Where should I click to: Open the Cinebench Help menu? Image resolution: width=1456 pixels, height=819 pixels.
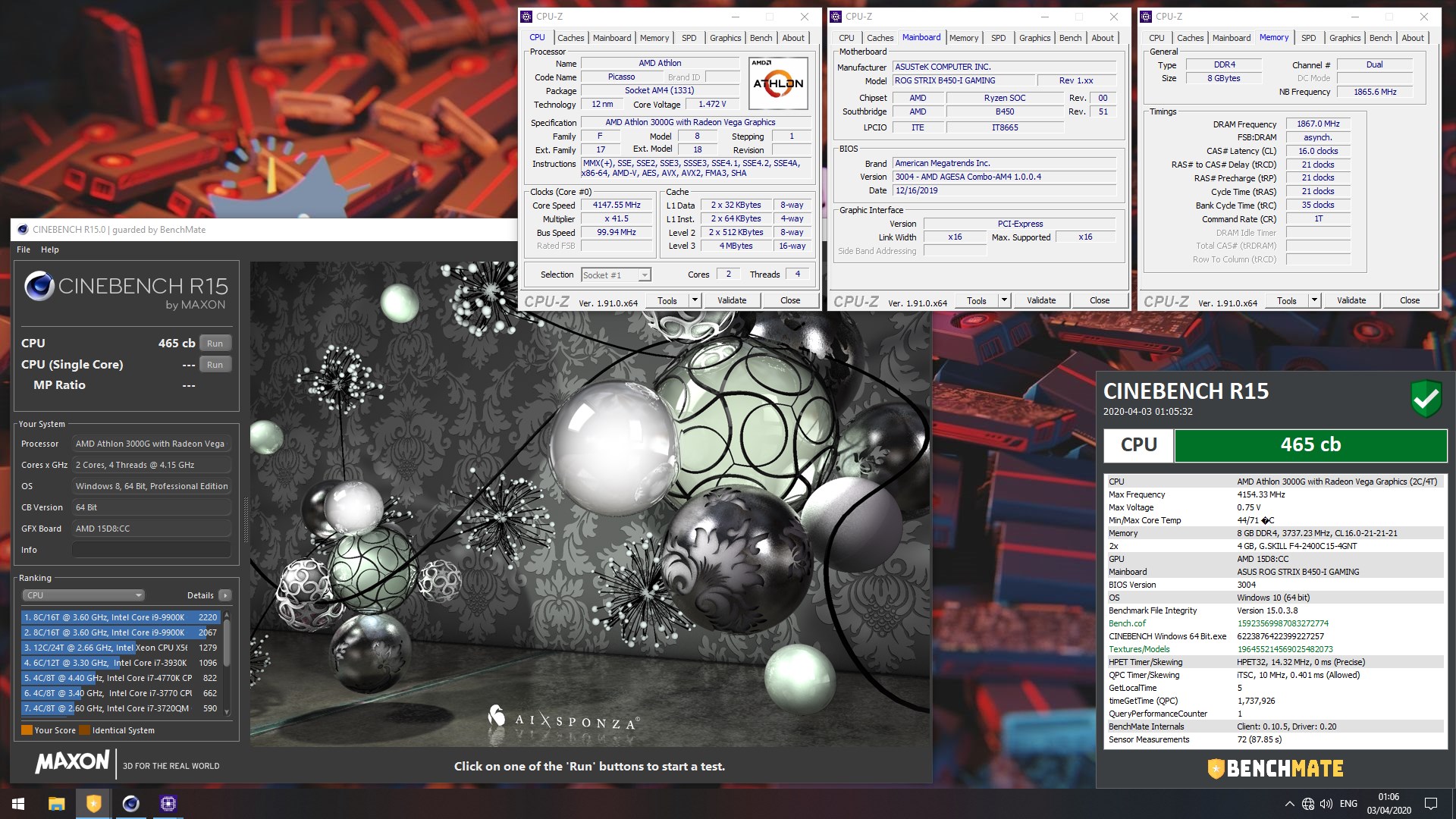[50, 249]
